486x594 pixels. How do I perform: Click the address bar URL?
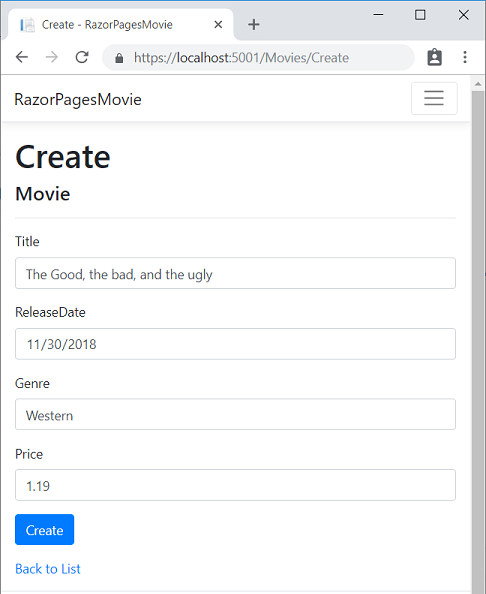(241, 58)
